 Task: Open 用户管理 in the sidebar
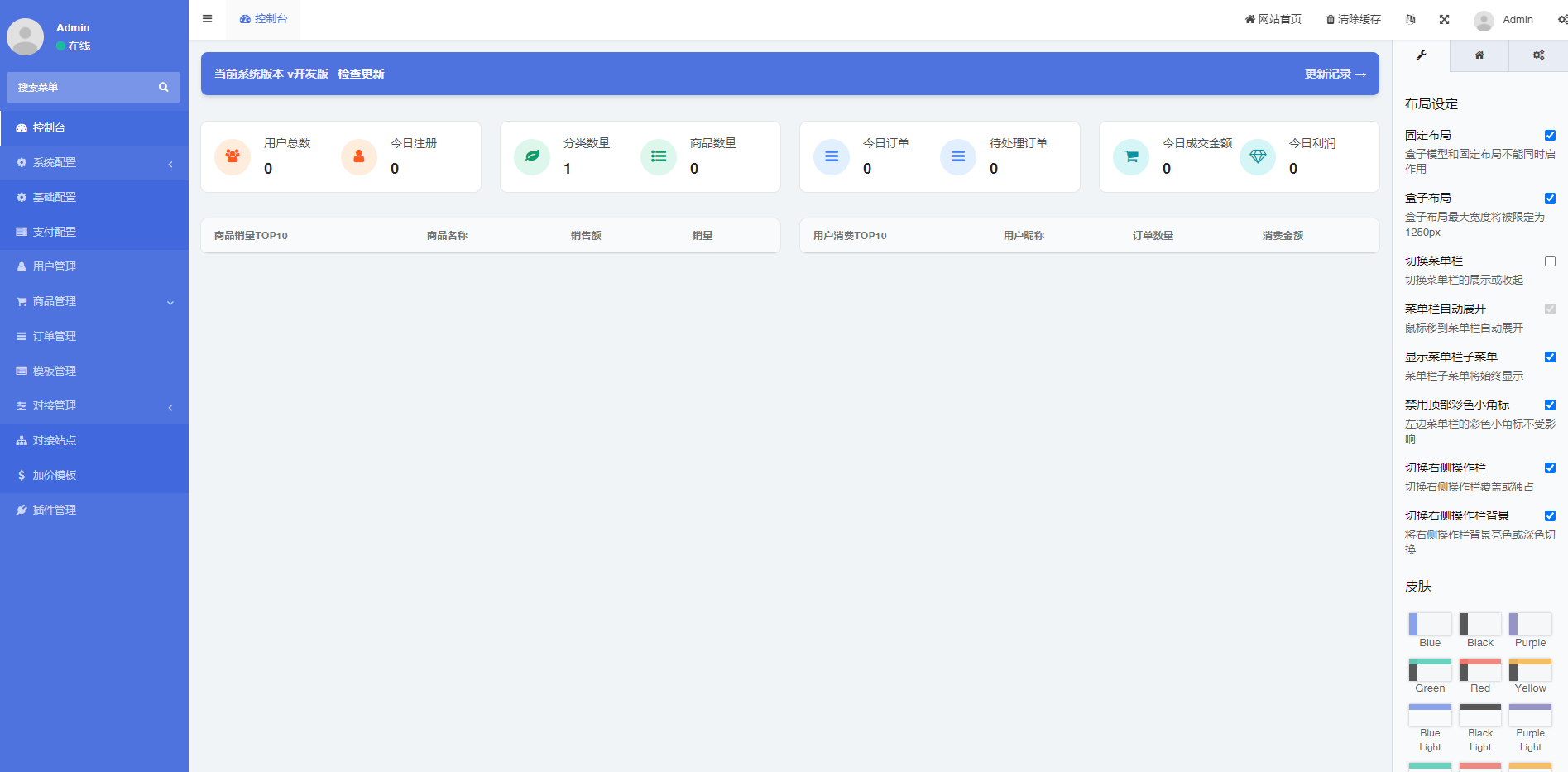(94, 266)
